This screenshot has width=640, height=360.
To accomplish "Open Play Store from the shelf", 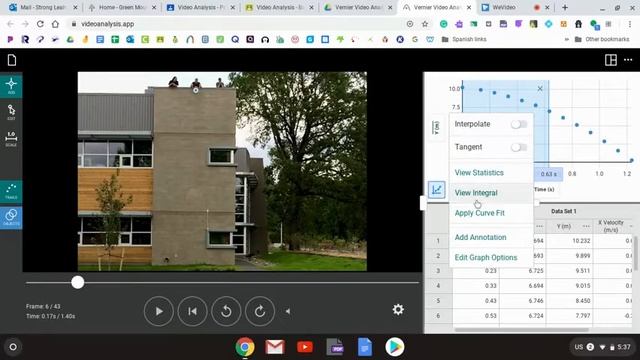I will click(x=395, y=347).
